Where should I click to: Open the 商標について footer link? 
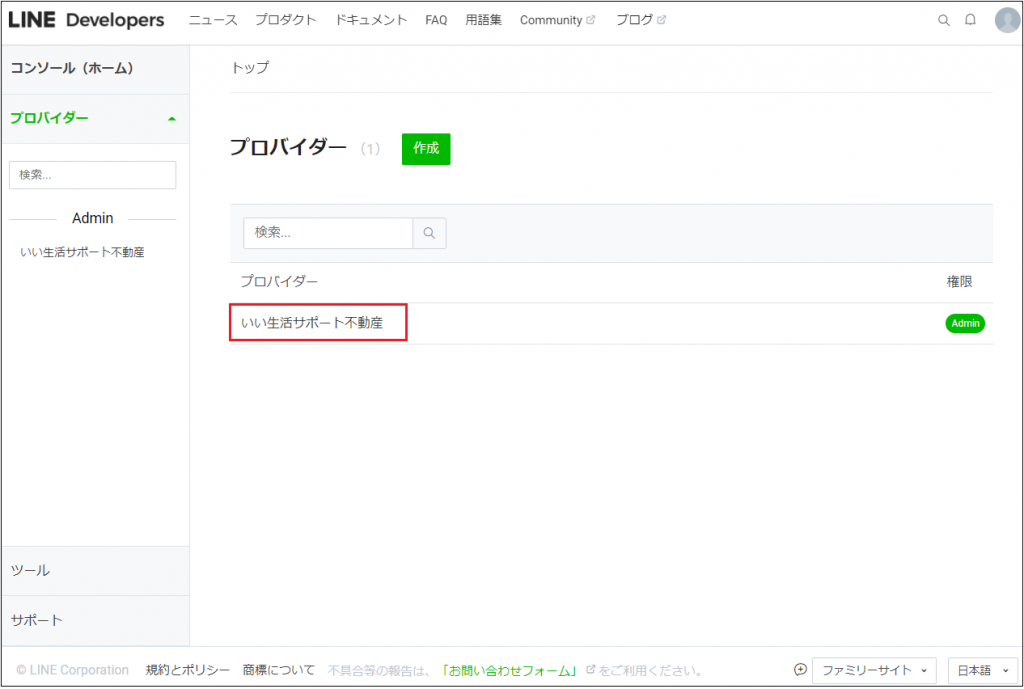click(279, 670)
